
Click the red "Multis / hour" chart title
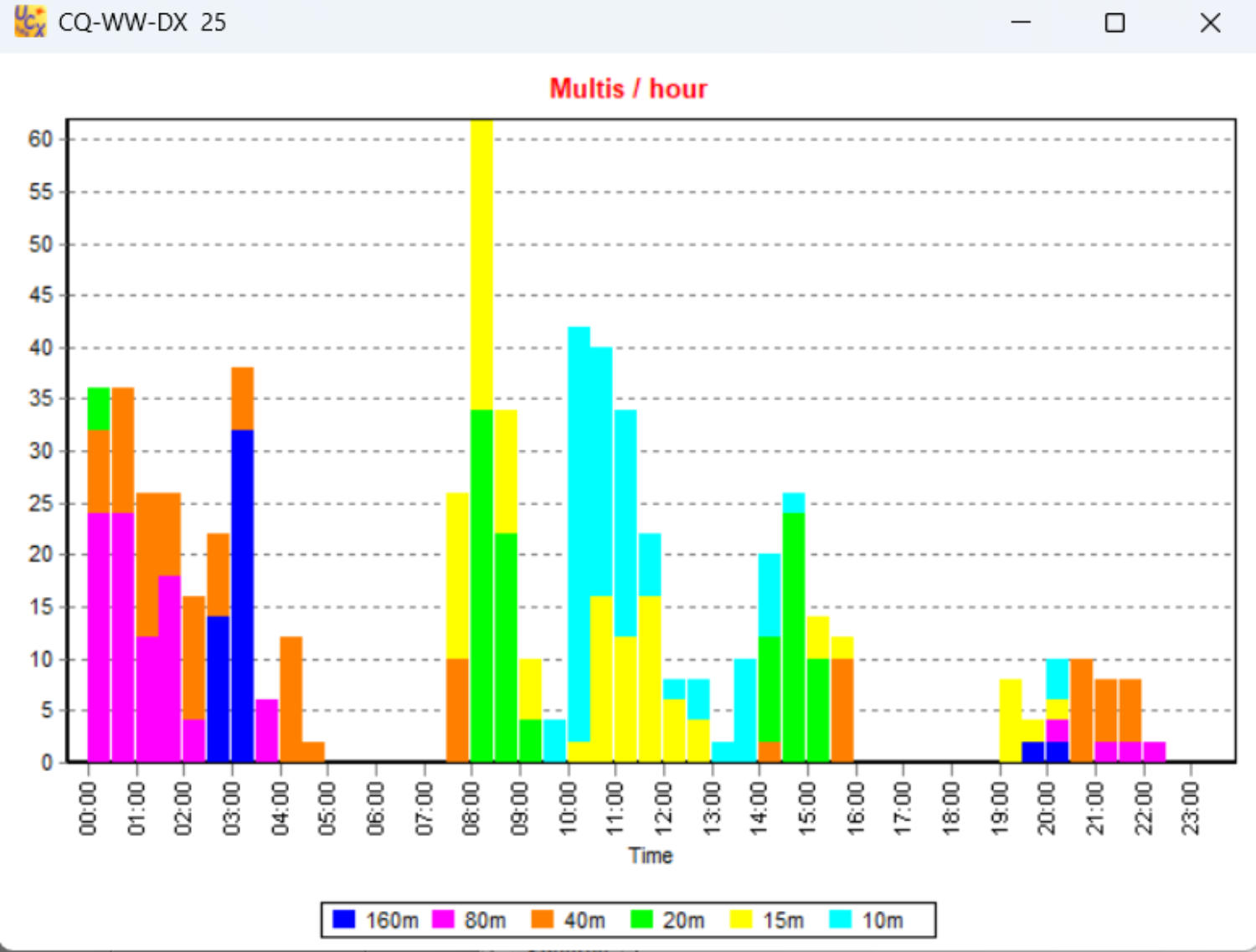point(628,89)
